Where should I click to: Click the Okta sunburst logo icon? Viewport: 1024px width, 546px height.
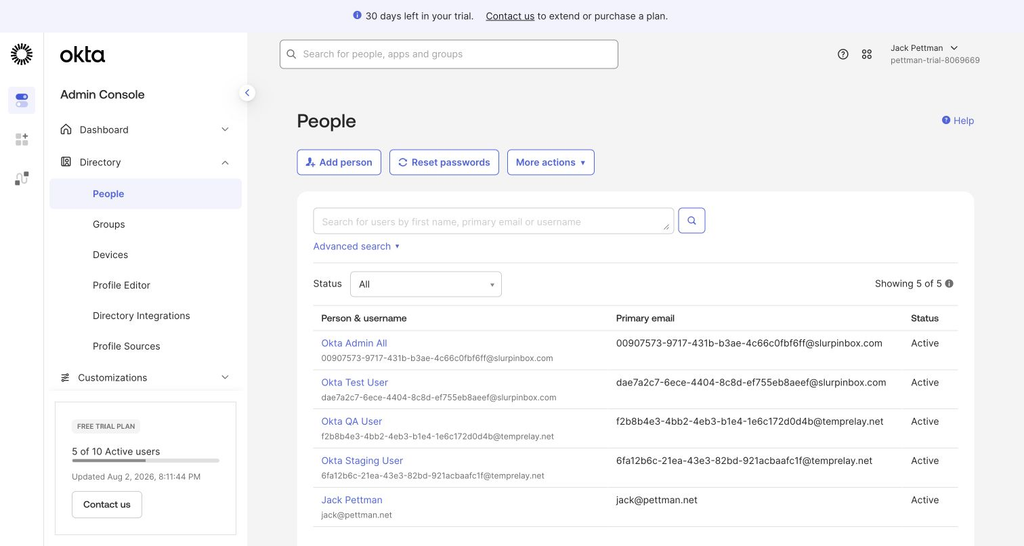(22, 54)
